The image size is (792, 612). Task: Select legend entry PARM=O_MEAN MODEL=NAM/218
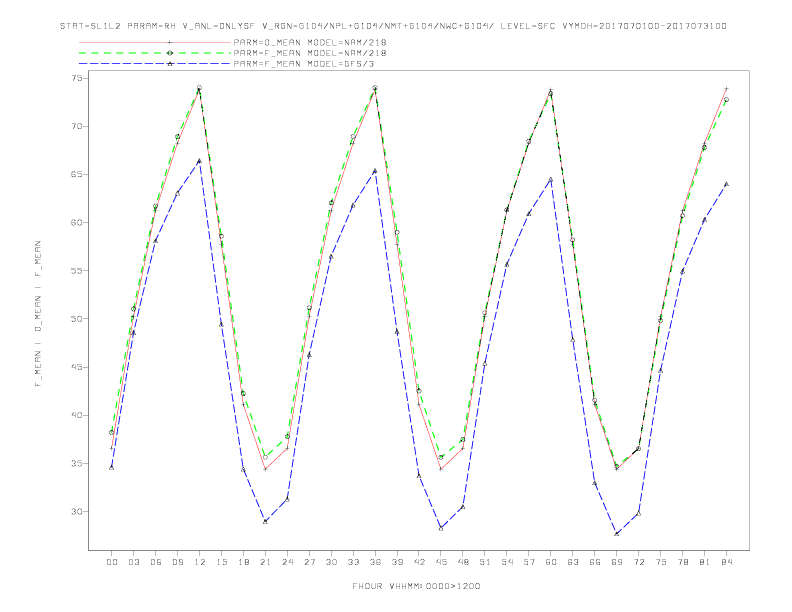310,42
